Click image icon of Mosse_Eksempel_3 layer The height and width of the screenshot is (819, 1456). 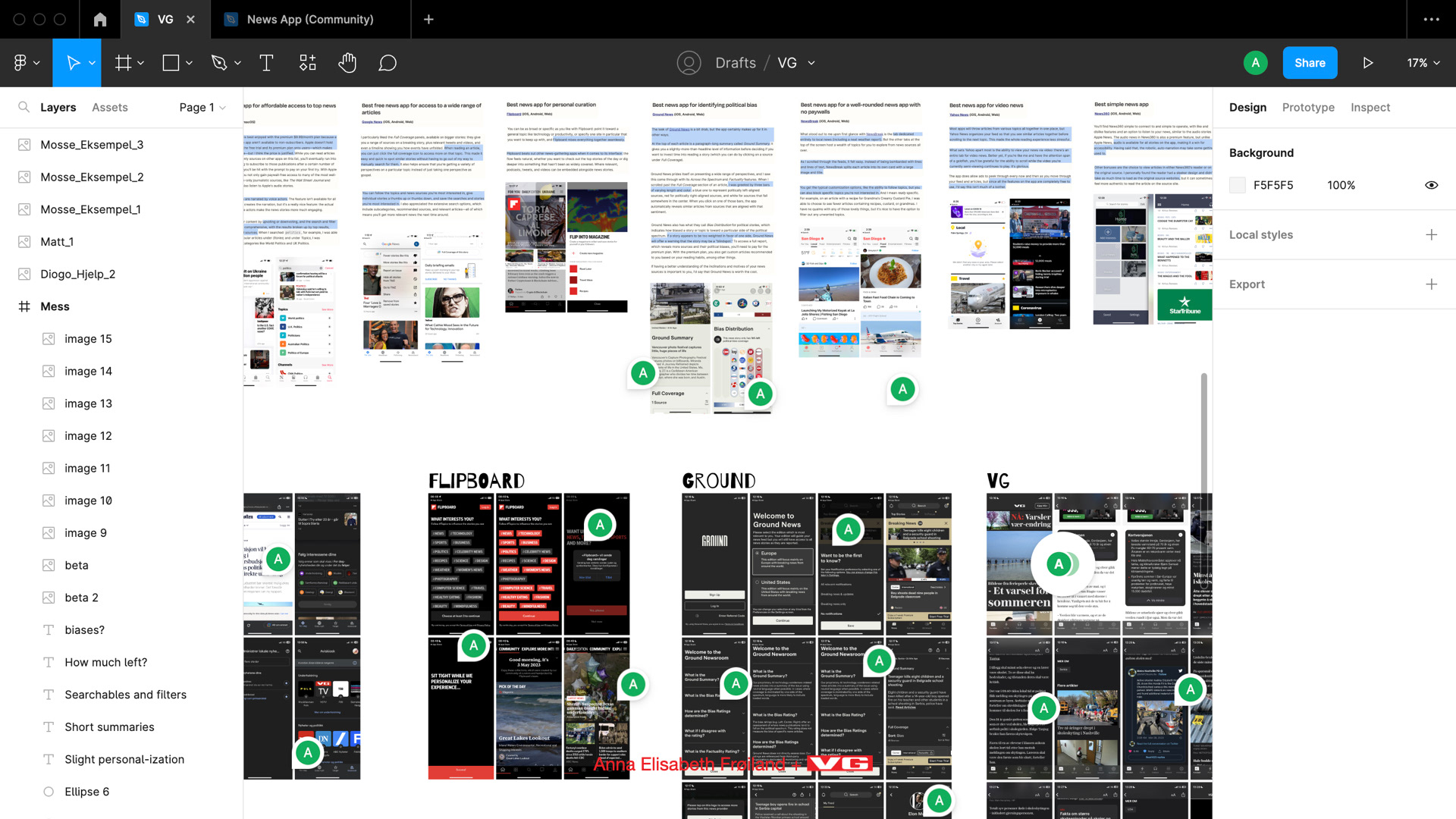24,145
